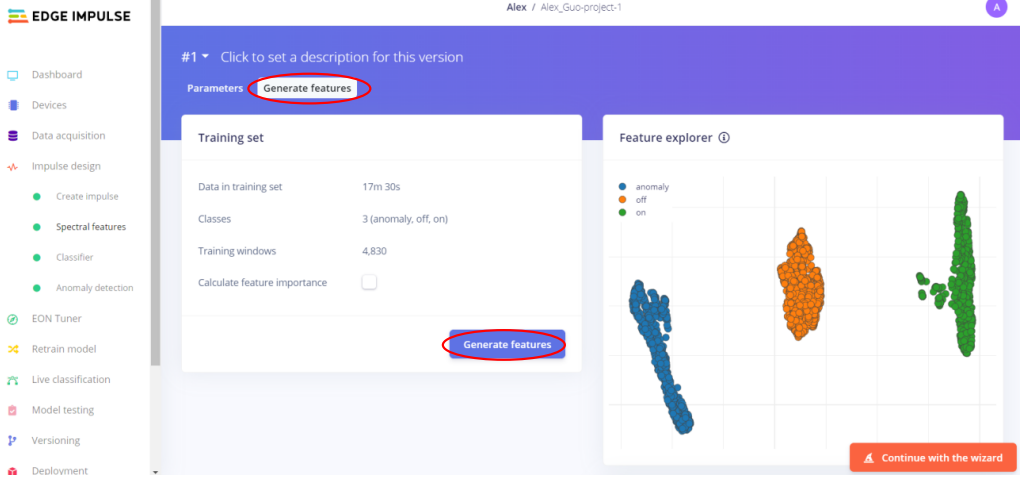Open the user avatar menu
The height and width of the screenshot is (485, 1023).
tap(994, 8)
